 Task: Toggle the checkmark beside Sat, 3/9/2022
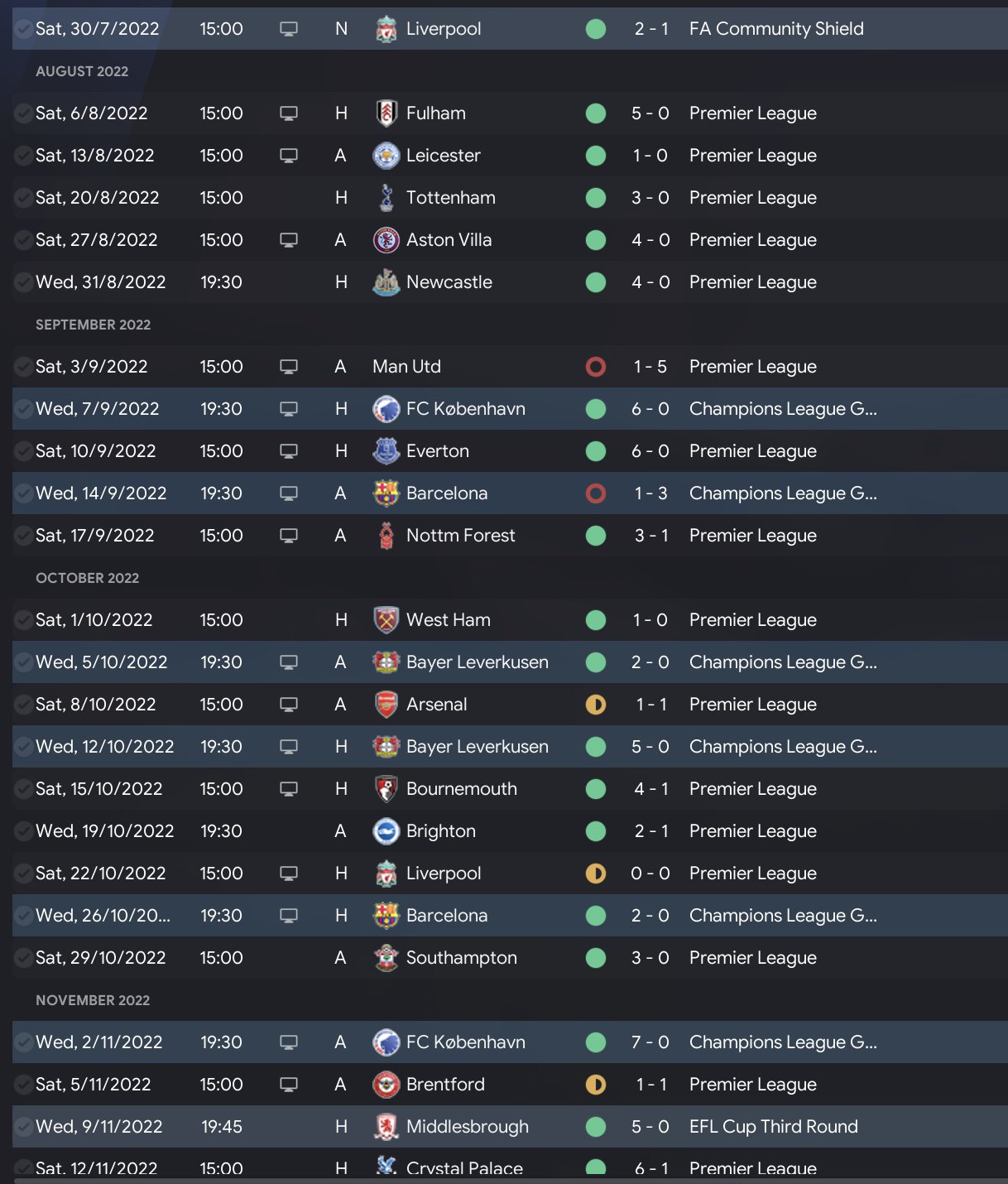point(24,367)
